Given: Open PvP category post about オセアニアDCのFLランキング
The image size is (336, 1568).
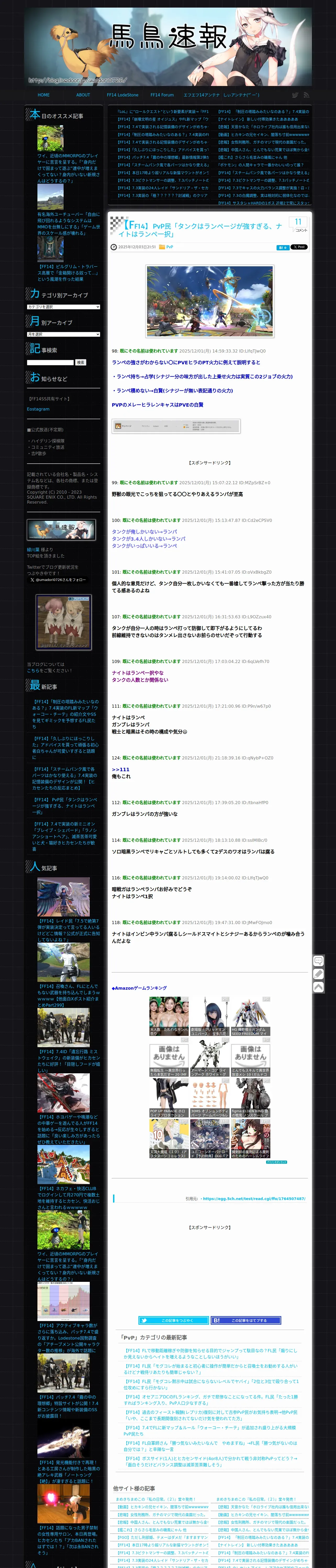Looking at the screenshot, I should (211, 1400).
